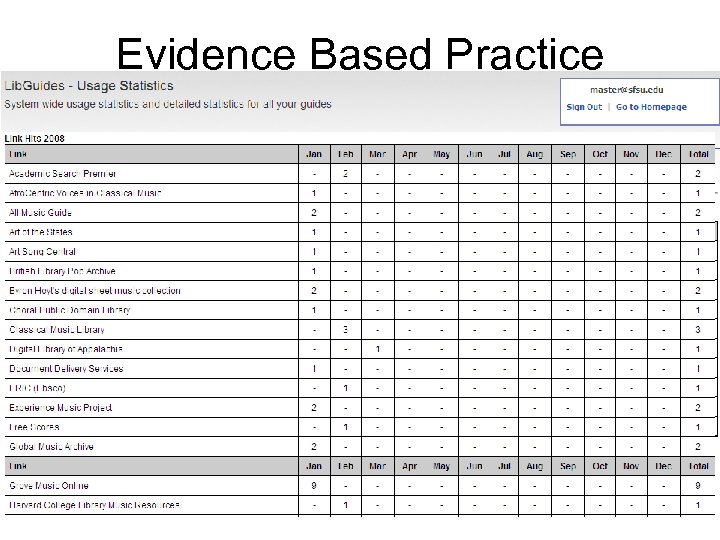This screenshot has width=720, height=540.
Task: Click the Dec header in the header row above Grove Music Online
Action: [663, 466]
